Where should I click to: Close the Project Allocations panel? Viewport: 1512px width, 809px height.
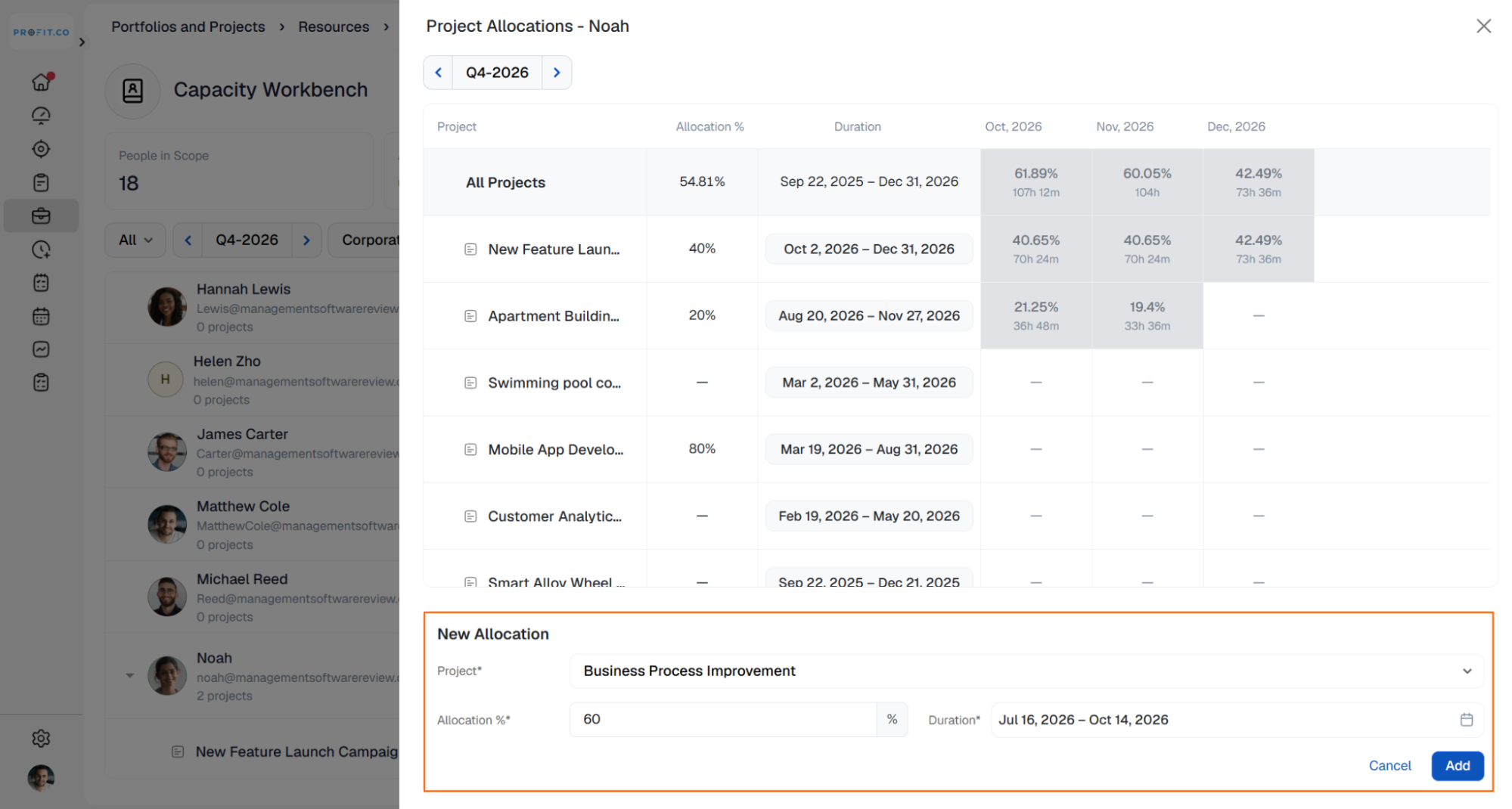tap(1483, 26)
